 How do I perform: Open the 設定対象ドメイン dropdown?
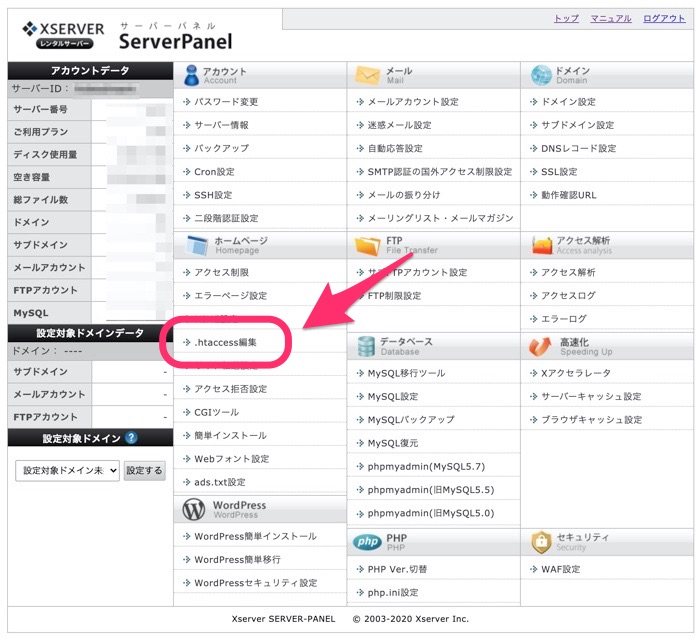(67, 470)
